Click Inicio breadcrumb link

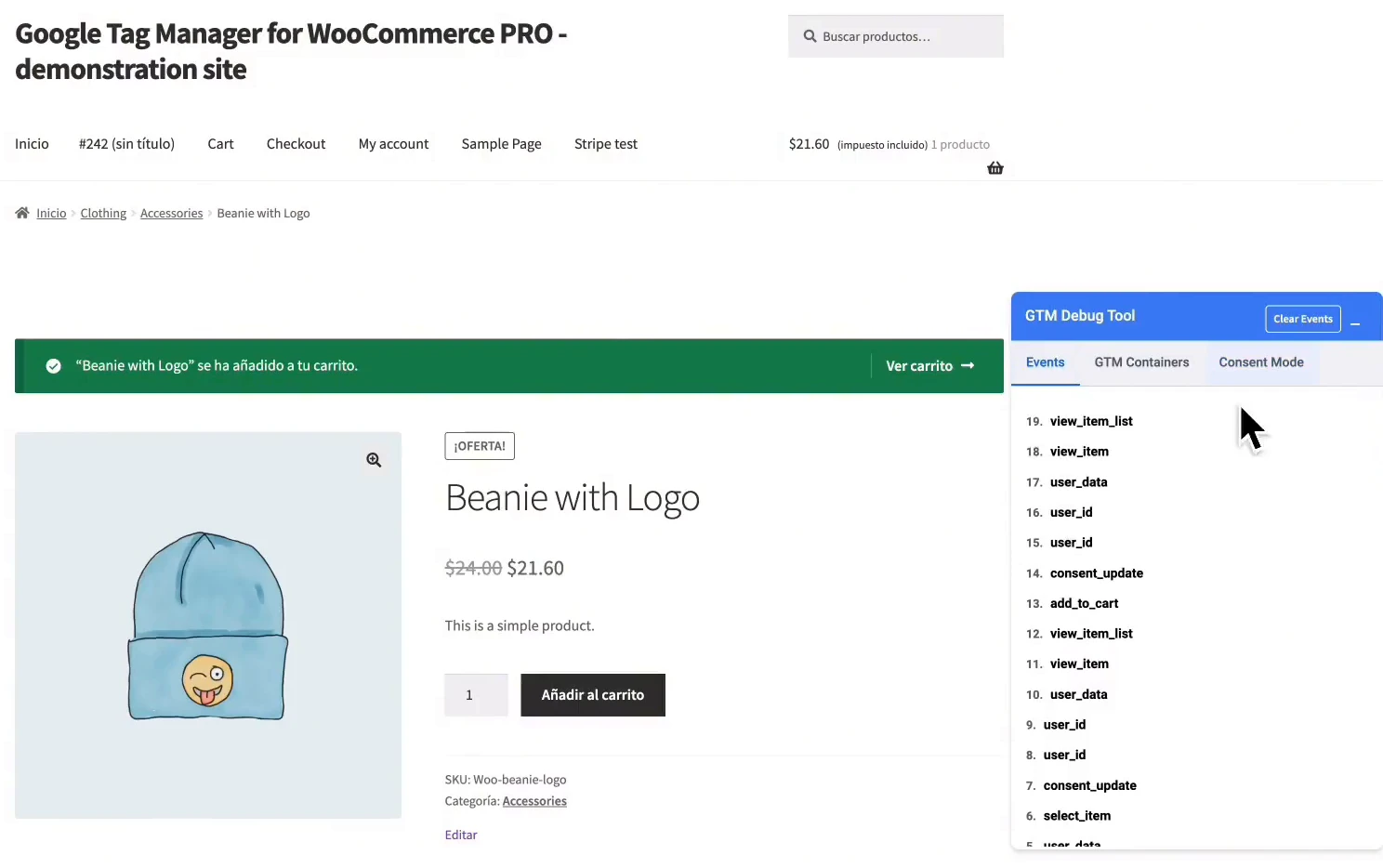(x=51, y=213)
